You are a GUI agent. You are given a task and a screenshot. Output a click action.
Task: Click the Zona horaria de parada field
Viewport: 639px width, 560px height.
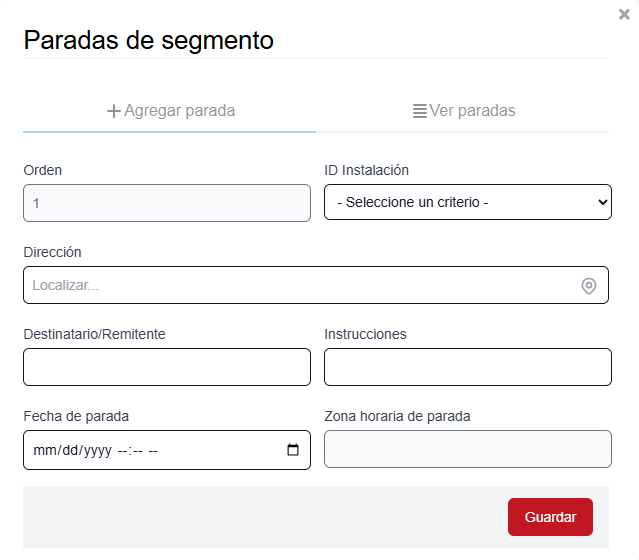(x=467, y=450)
